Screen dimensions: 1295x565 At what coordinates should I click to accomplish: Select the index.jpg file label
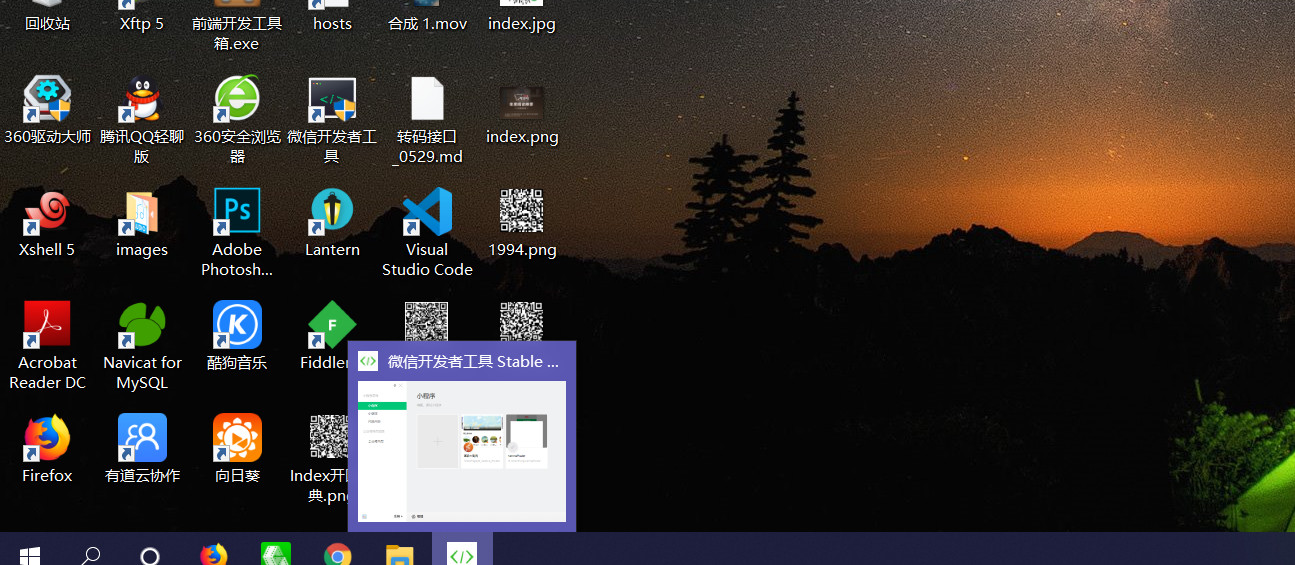[x=522, y=23]
